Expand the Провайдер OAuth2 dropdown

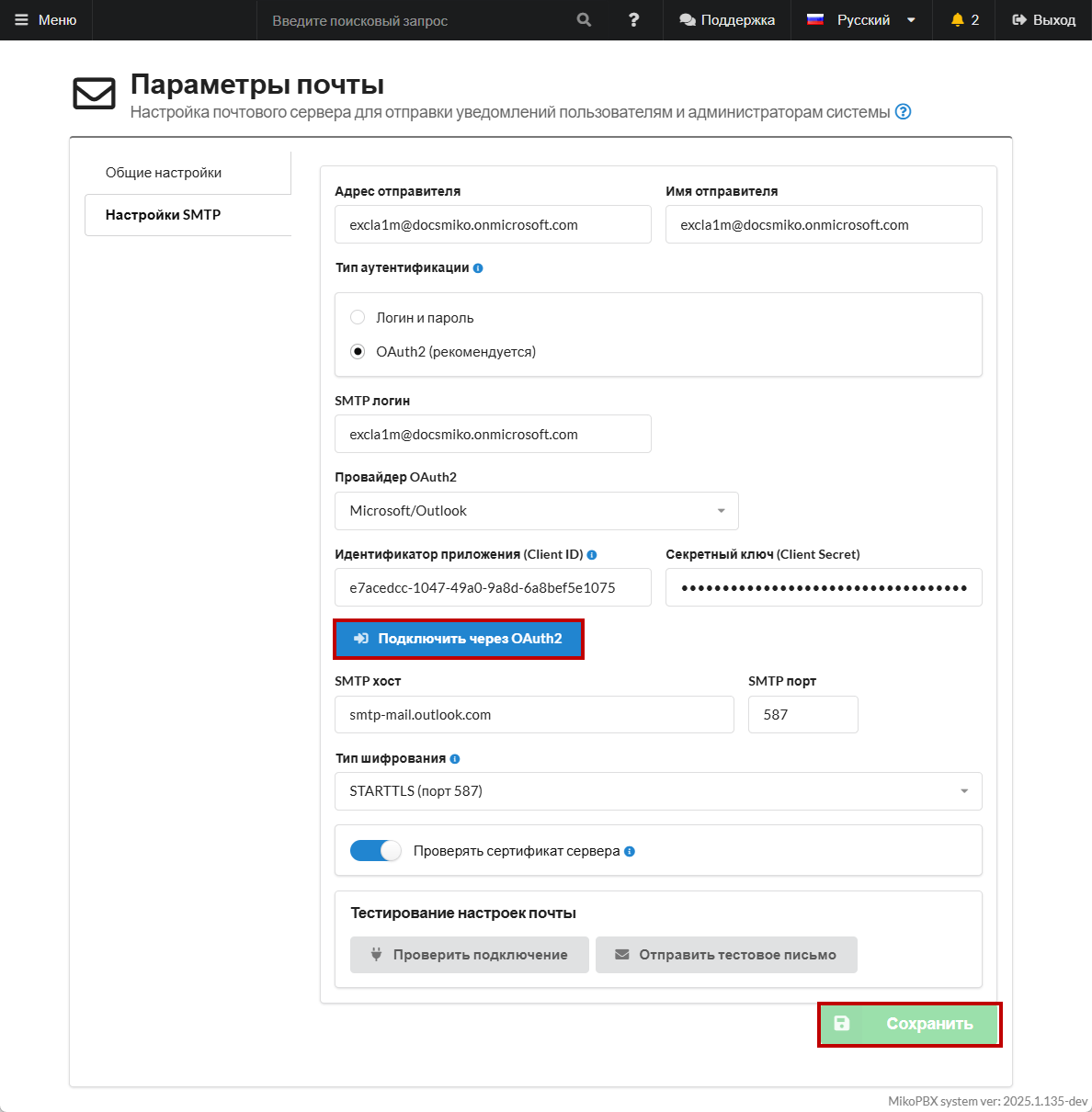536,511
